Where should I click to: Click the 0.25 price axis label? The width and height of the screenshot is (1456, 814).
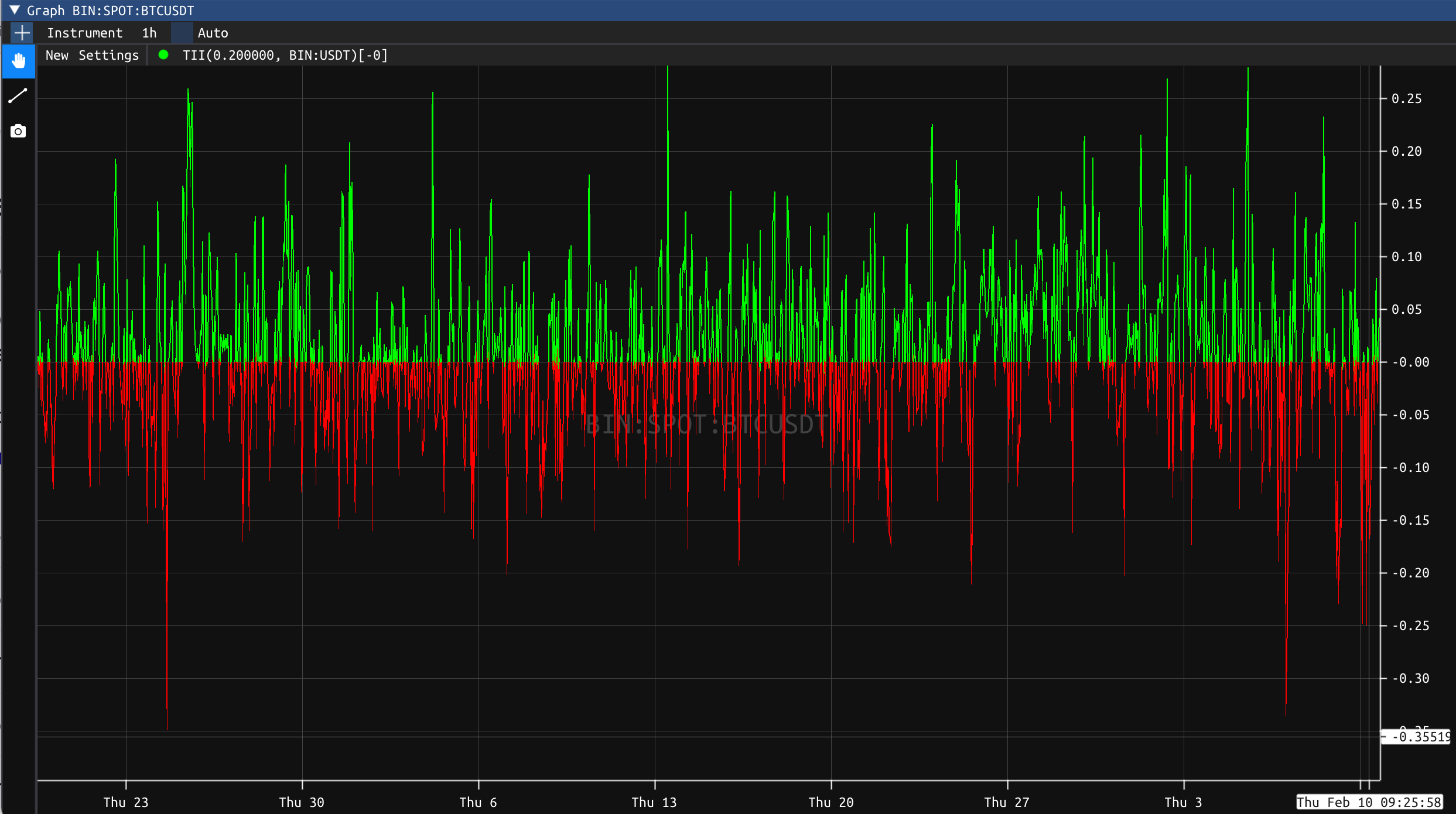tap(1406, 98)
